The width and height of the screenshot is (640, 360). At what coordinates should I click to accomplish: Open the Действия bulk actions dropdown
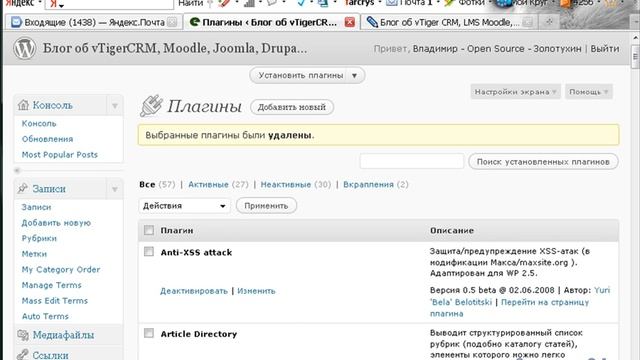[x=184, y=206]
